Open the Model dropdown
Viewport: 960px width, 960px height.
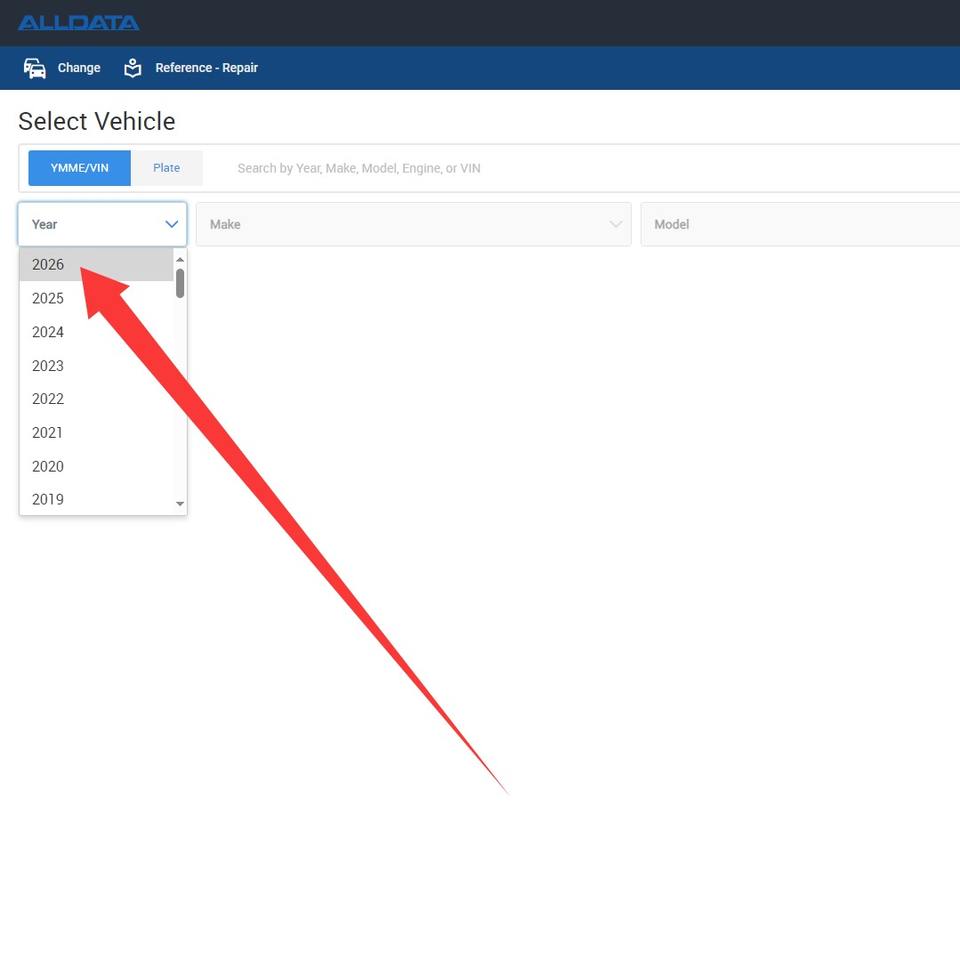point(800,224)
